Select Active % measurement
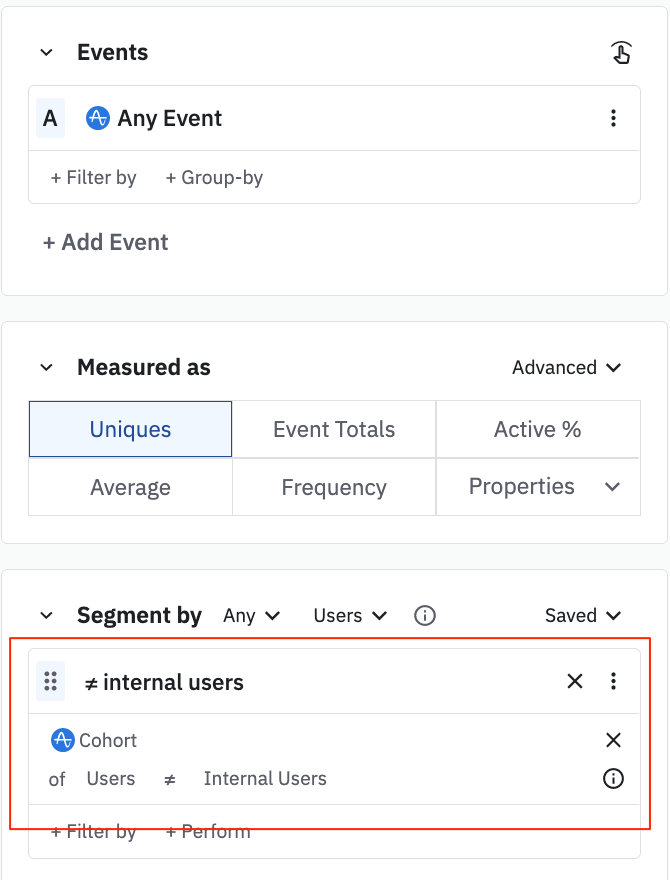The image size is (670, 880). (537, 429)
